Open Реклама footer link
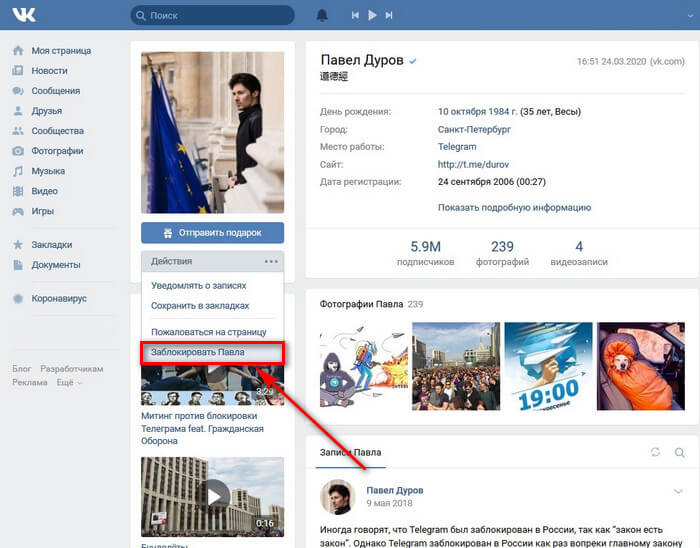Screen dimensions: 700x548 (x=30, y=382)
